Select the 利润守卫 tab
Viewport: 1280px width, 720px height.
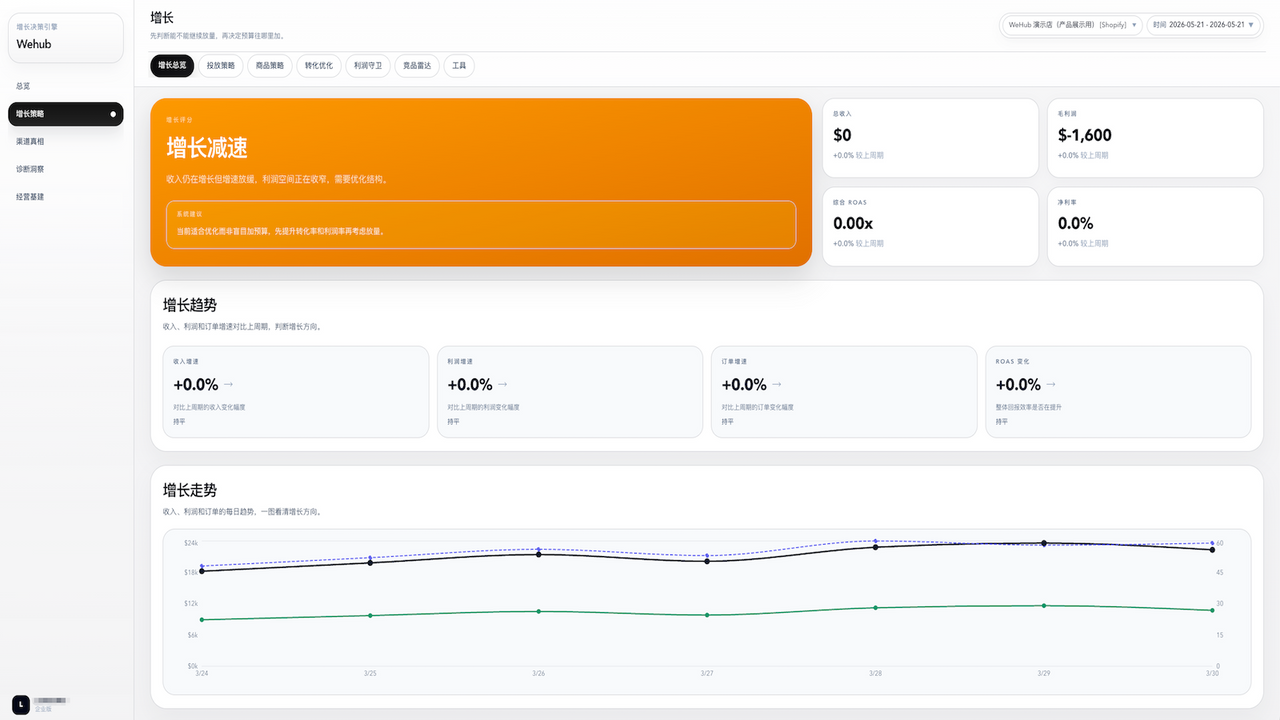[368, 66]
